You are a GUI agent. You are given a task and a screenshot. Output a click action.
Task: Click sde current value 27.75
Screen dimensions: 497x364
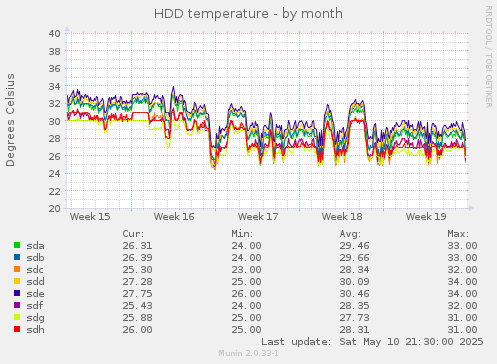click(137, 294)
